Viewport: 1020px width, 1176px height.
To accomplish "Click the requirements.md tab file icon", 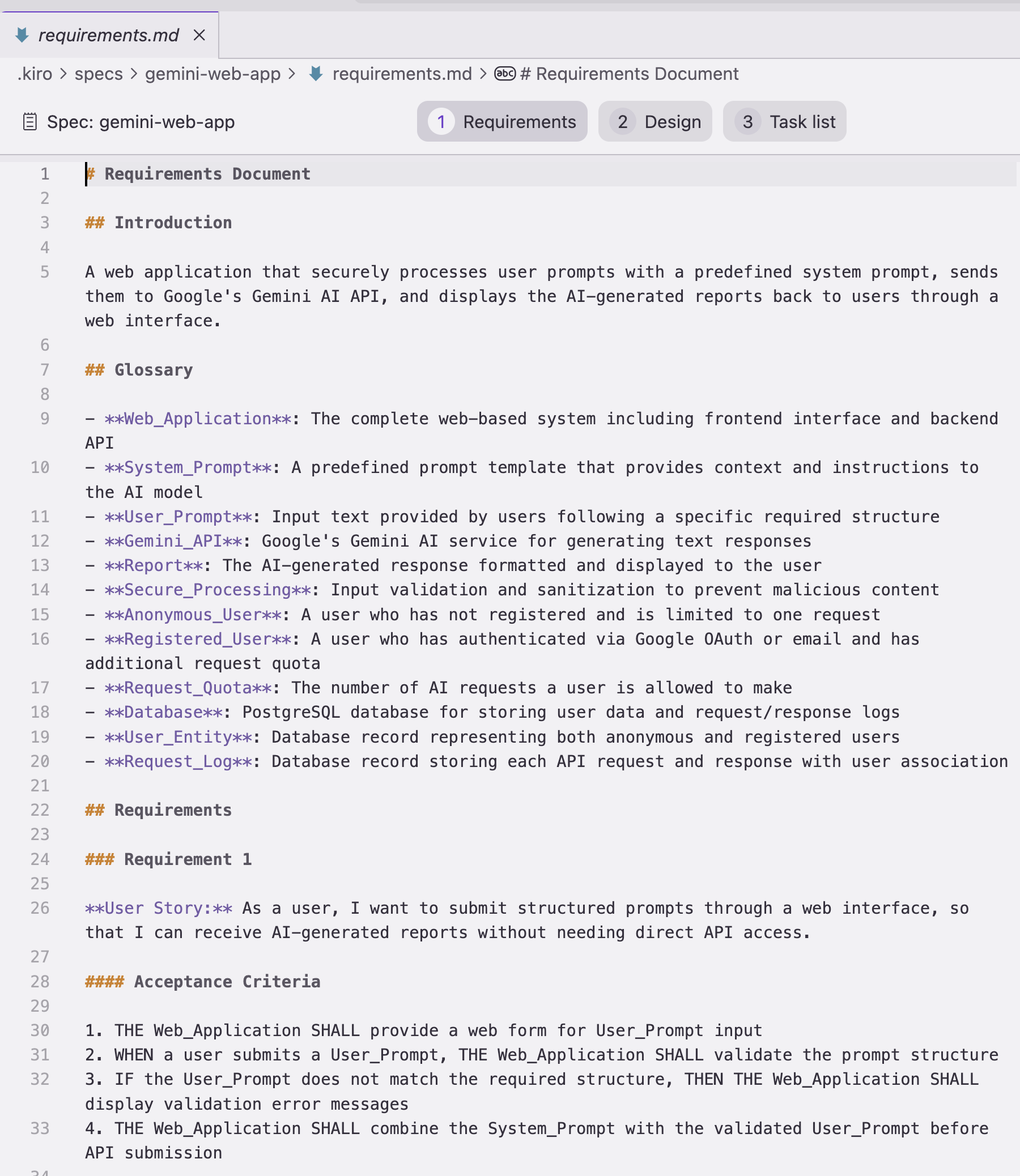I will 22,35.
